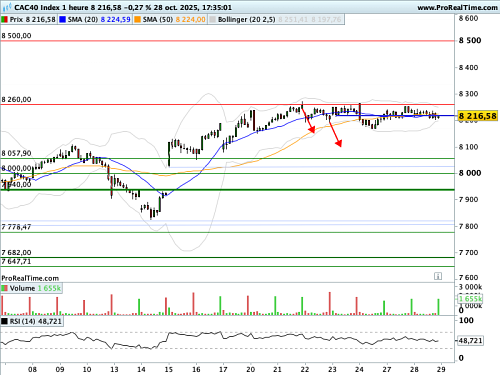The height and width of the screenshot is (375, 500).
Task: Click the info icon above the volume panel
Action: coord(438,276)
